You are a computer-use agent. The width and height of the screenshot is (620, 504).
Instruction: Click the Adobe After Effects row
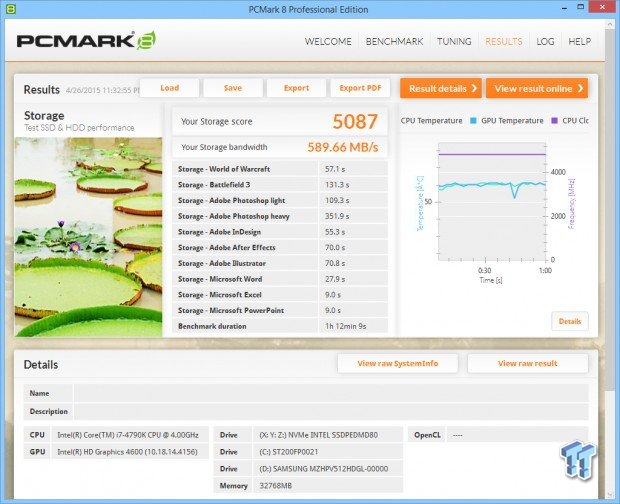pos(280,247)
